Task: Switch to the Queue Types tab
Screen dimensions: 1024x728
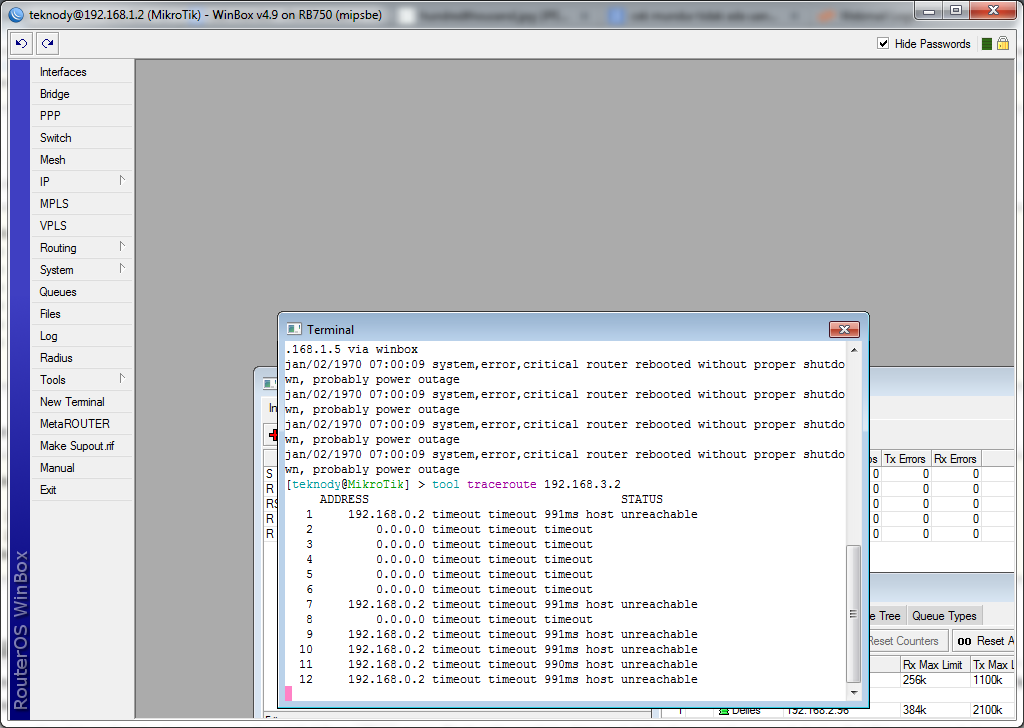Action: (943, 616)
